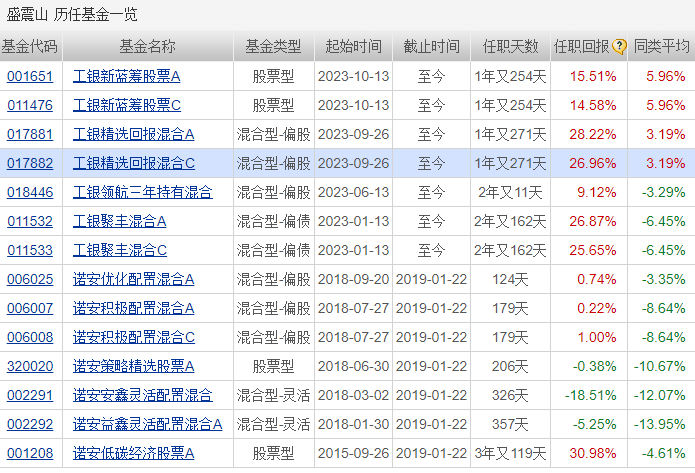The image size is (695, 473).
Task: Open fund 诺安优化配置混合A
Action: (x=133, y=279)
